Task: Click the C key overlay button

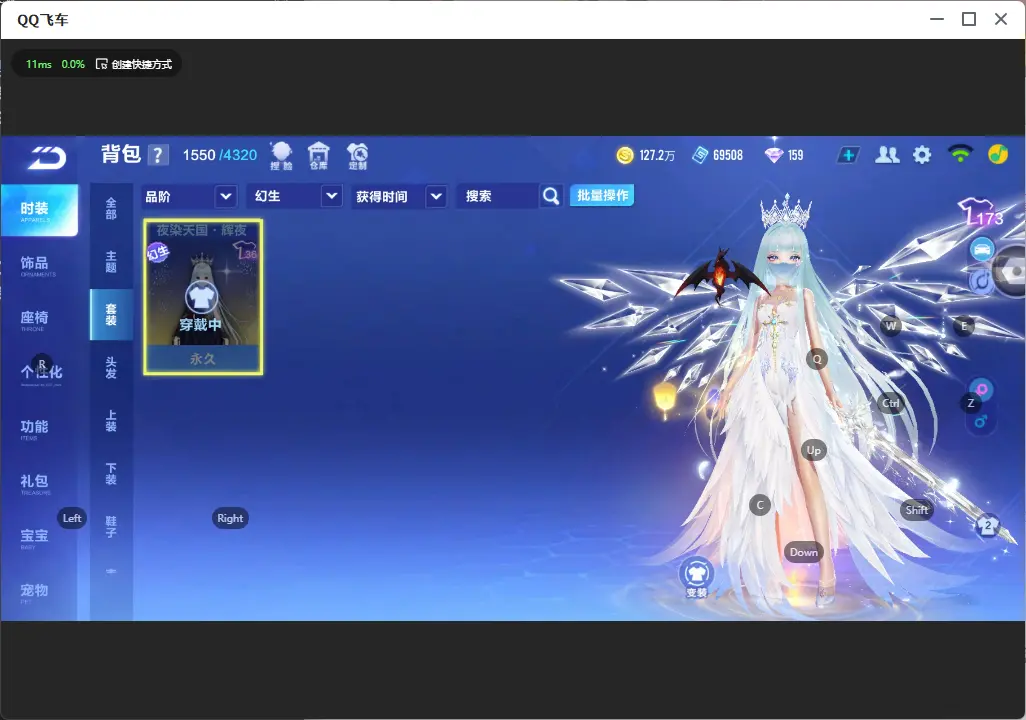Action: pos(760,505)
